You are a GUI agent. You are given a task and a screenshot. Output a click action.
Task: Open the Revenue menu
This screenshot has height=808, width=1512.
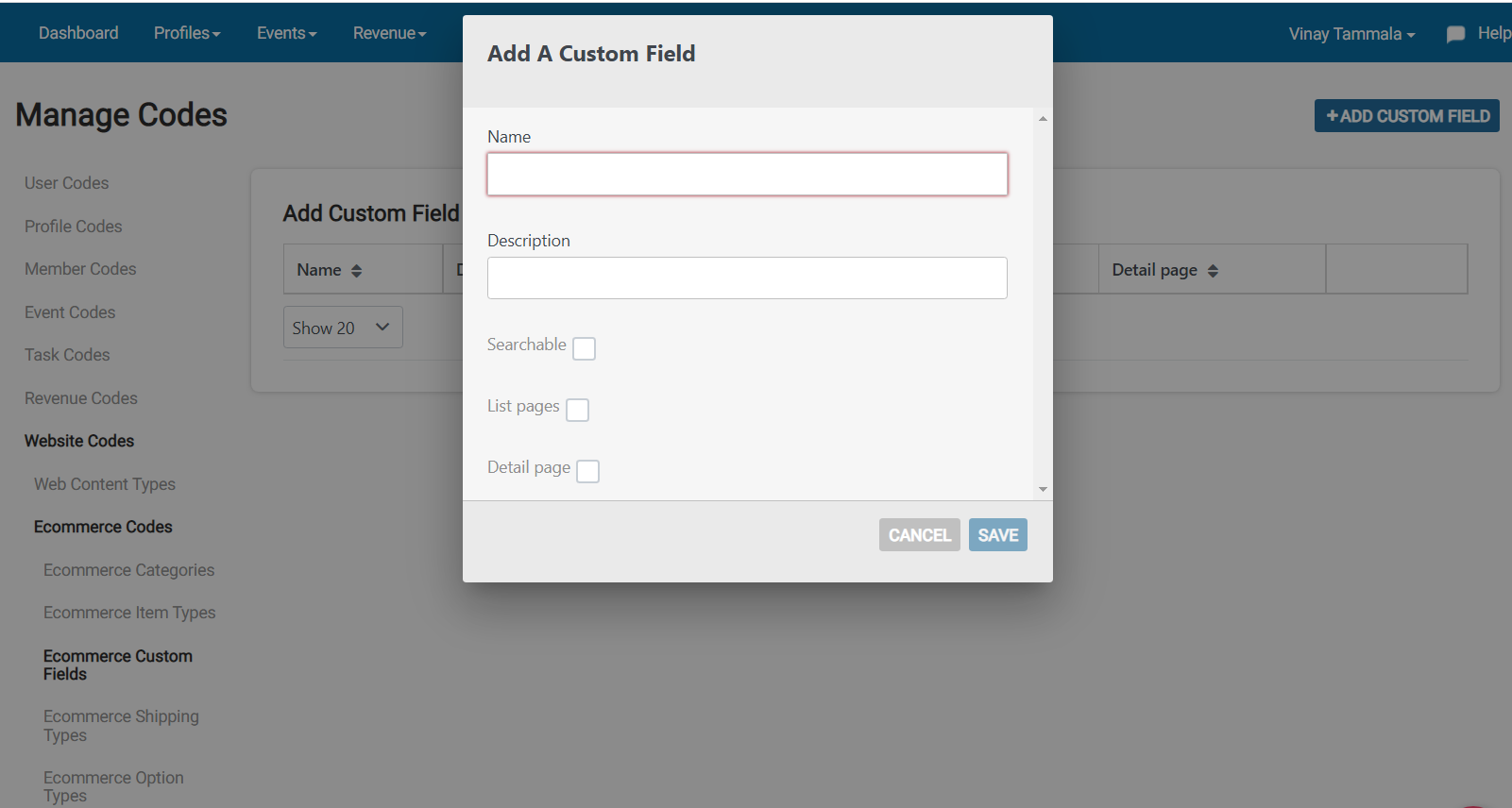(389, 33)
